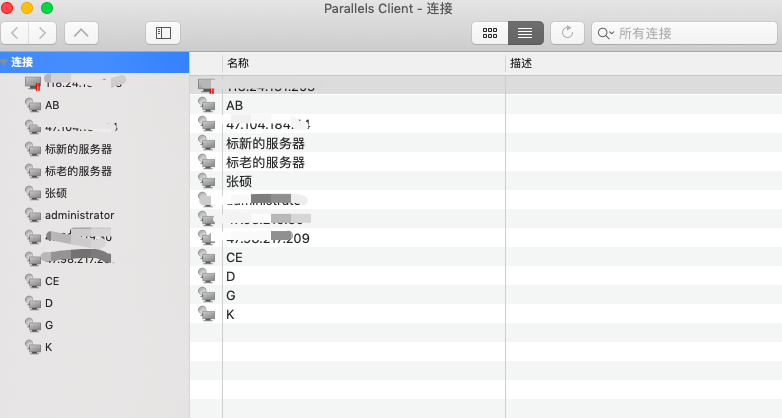This screenshot has height=418, width=782.
Task: Click the sidebar computer icon beside CE
Action: click(33, 281)
